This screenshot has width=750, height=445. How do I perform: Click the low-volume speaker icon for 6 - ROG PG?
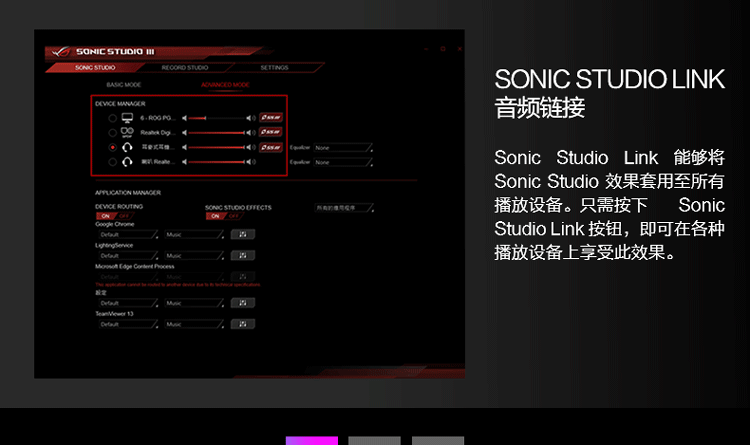click(185, 118)
